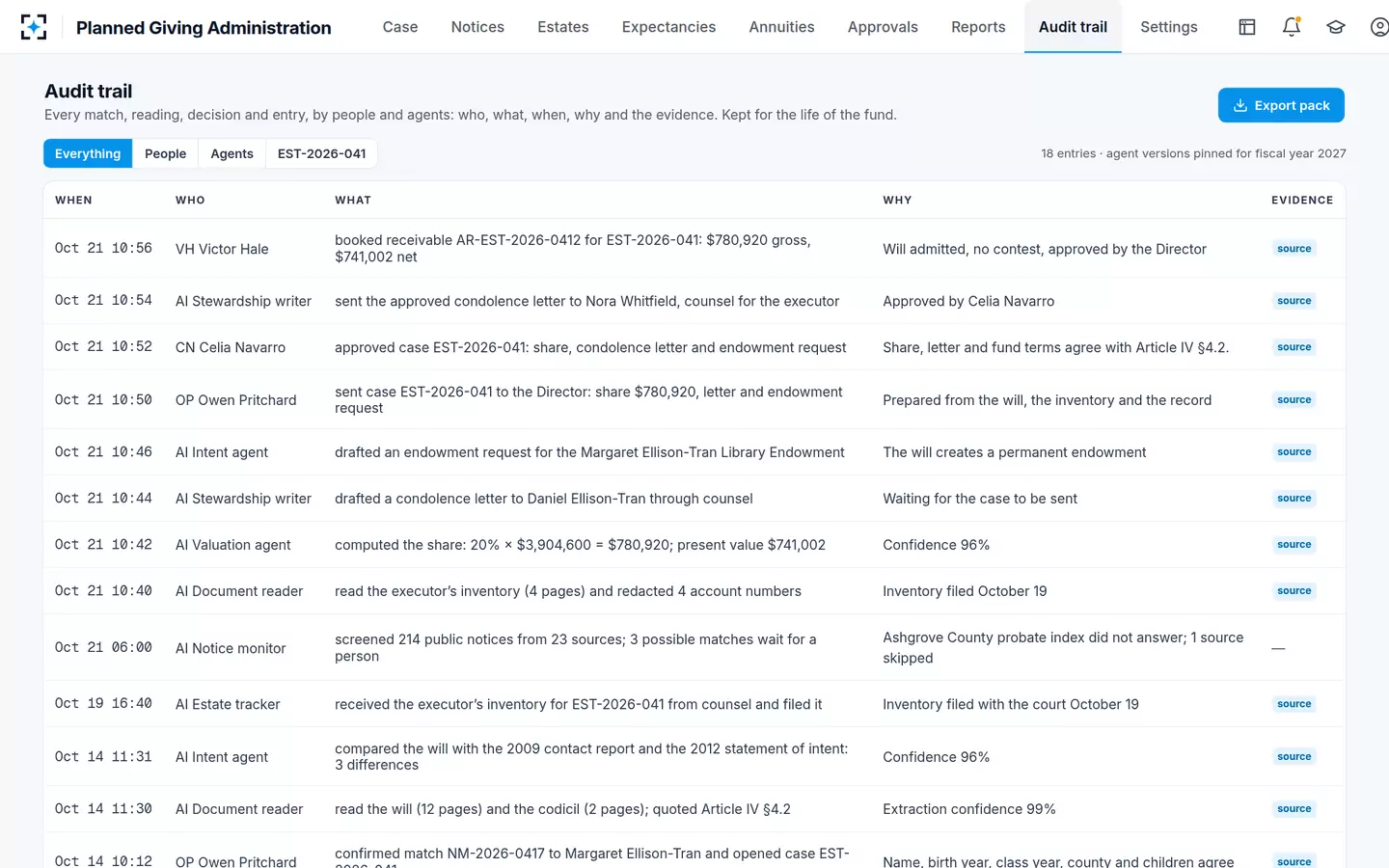1389x868 pixels.
Task: Download the audit trail with Export pack
Action: click(x=1281, y=105)
